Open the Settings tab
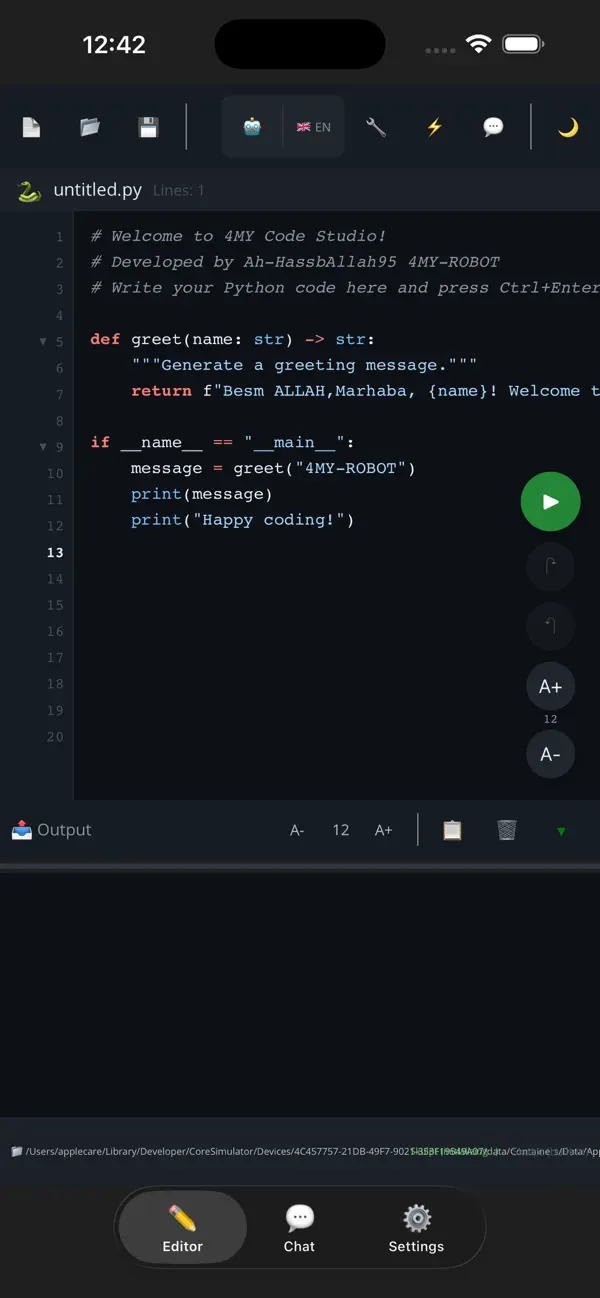Screen dimensions: 600x1298 tap(416, 1228)
